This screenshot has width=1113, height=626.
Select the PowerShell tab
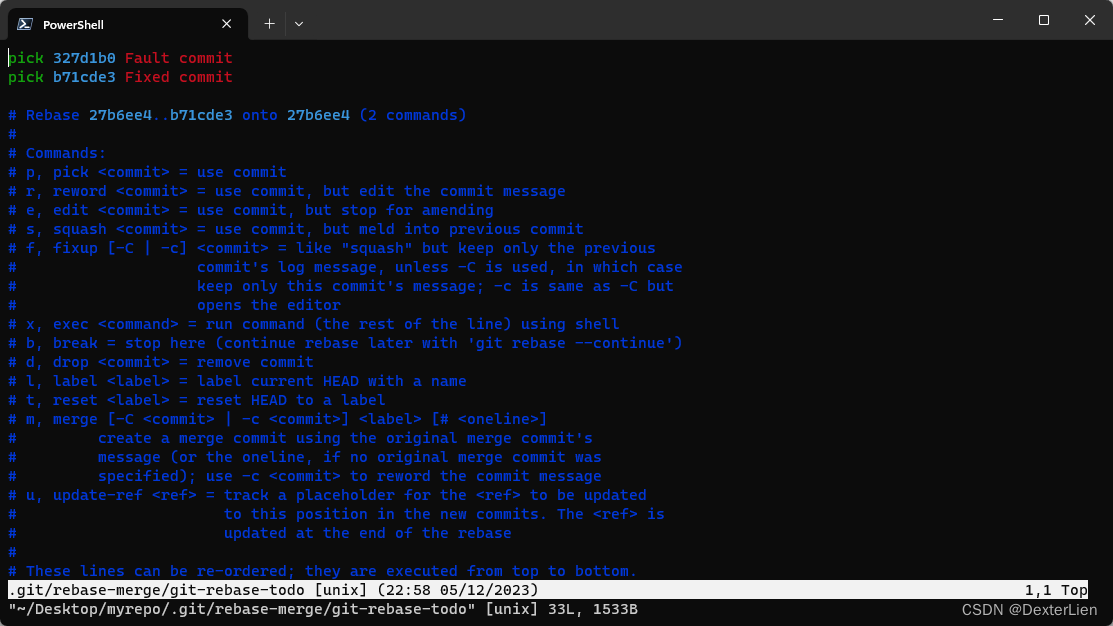(x=128, y=24)
